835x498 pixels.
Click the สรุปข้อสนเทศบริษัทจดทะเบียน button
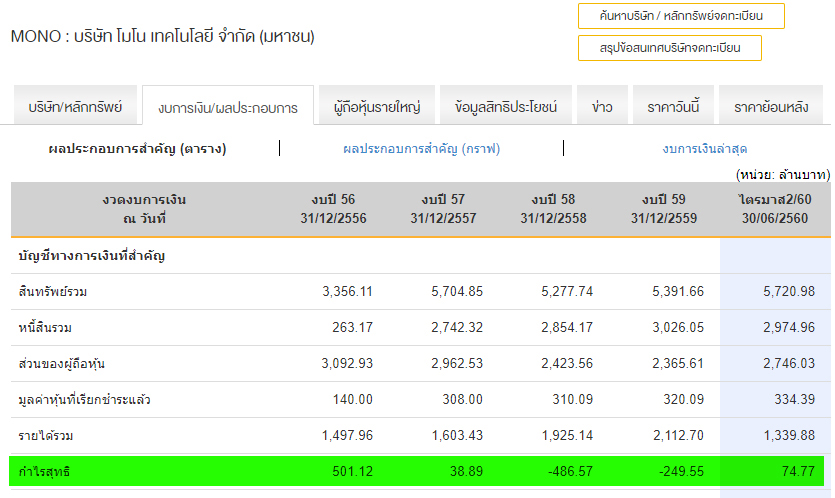[670, 48]
